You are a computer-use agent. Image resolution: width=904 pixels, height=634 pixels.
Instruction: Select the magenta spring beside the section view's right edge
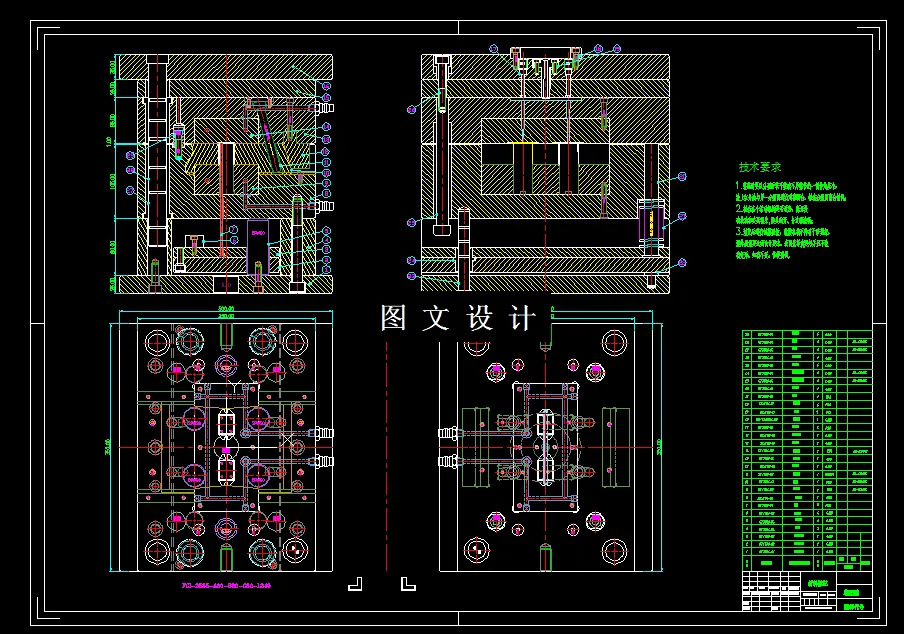(651, 222)
